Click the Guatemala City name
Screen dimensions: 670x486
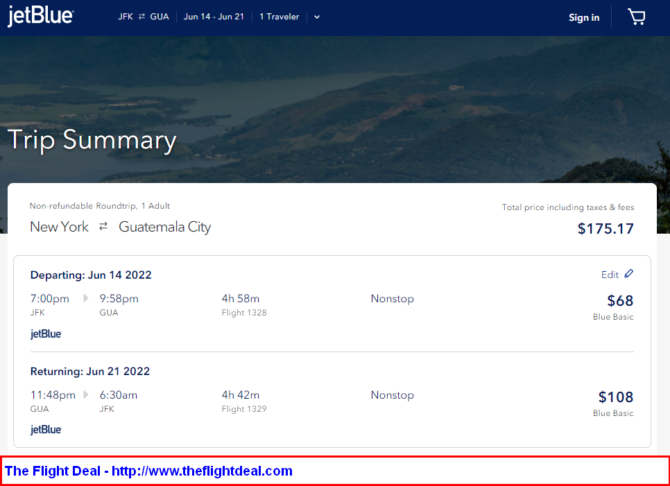click(x=165, y=227)
